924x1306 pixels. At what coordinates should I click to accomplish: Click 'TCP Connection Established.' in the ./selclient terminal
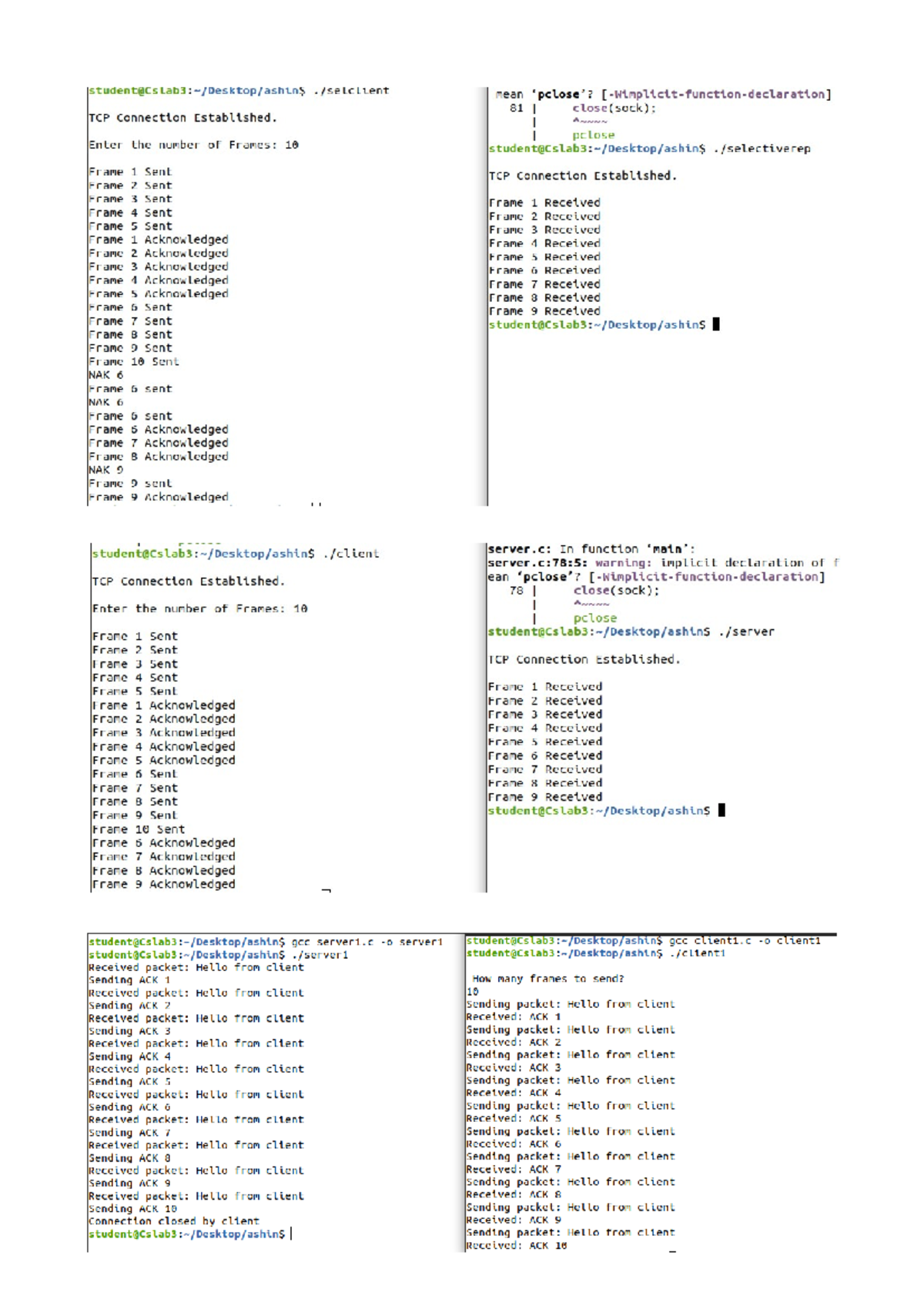[x=182, y=118]
